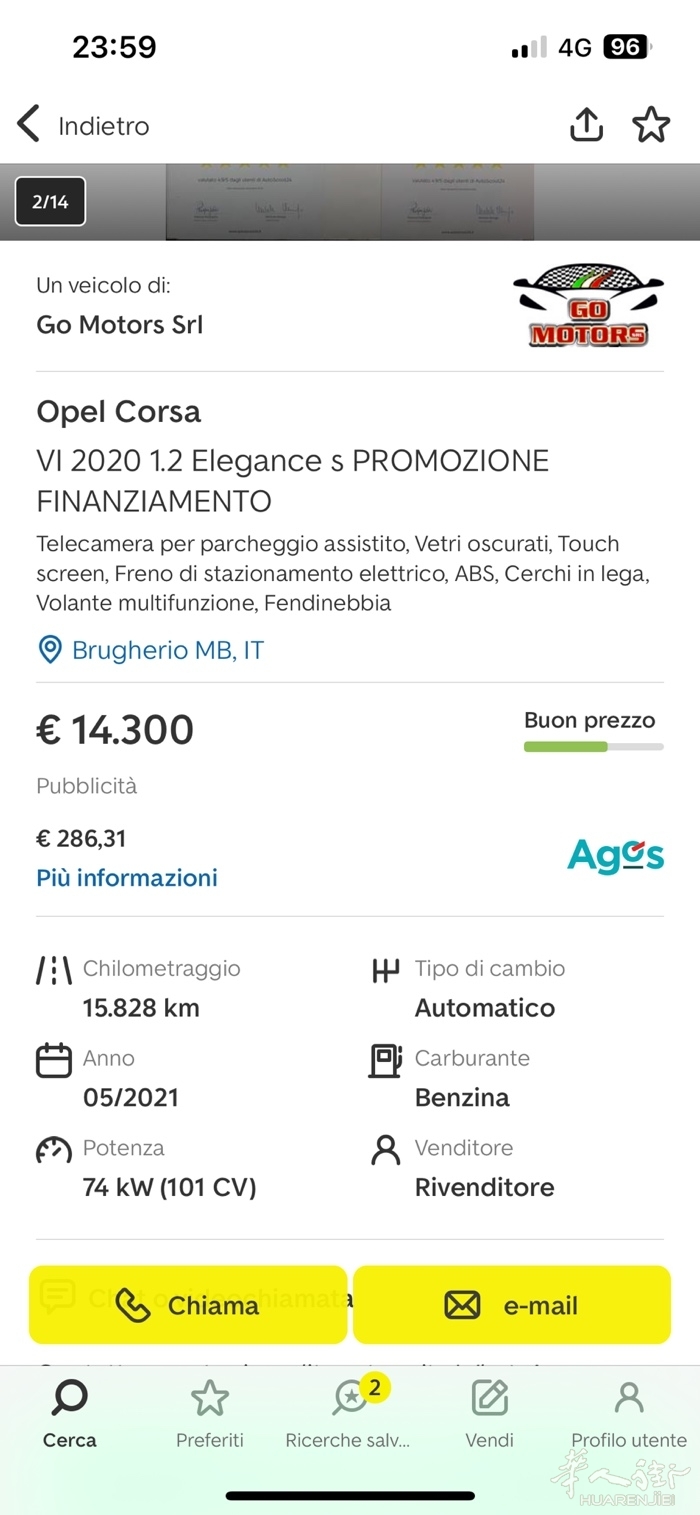The width and height of the screenshot is (700, 1515).
Task: Tap the Buon prezzo rating bar
Action: coord(593,746)
